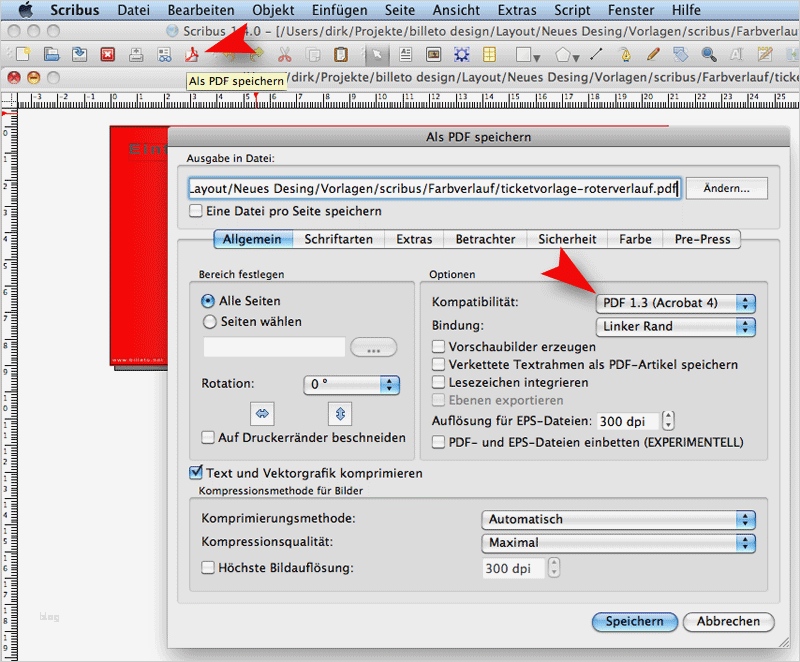The image size is (800, 662).
Task: Open the Apple menu
Action: point(26,10)
